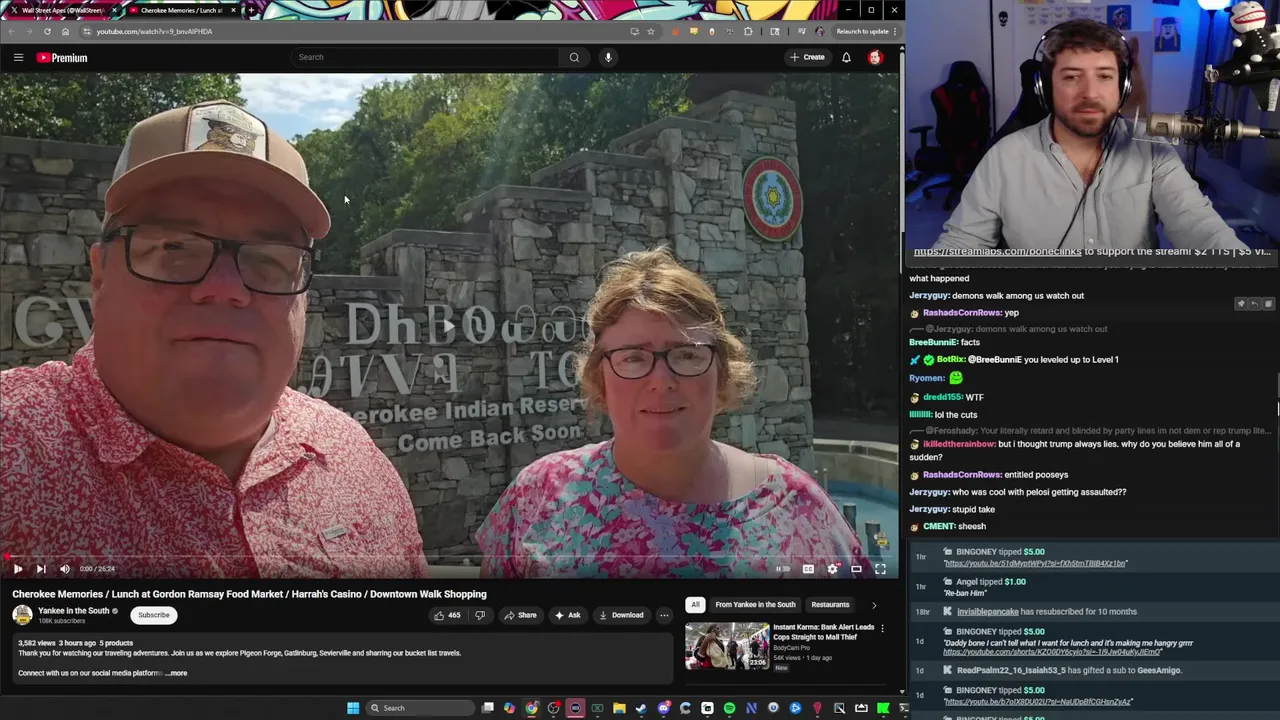Screen dimensions: 1280x720
Task: Click Create button on YouTube
Action: (808, 57)
